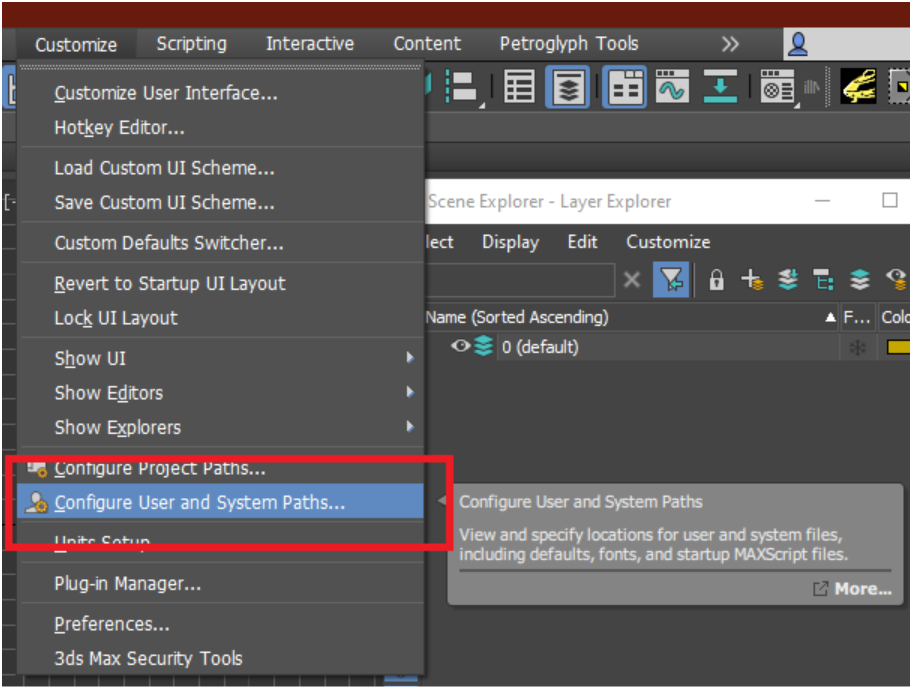
Task: Open Configure Project Paths...
Action: coord(221,468)
